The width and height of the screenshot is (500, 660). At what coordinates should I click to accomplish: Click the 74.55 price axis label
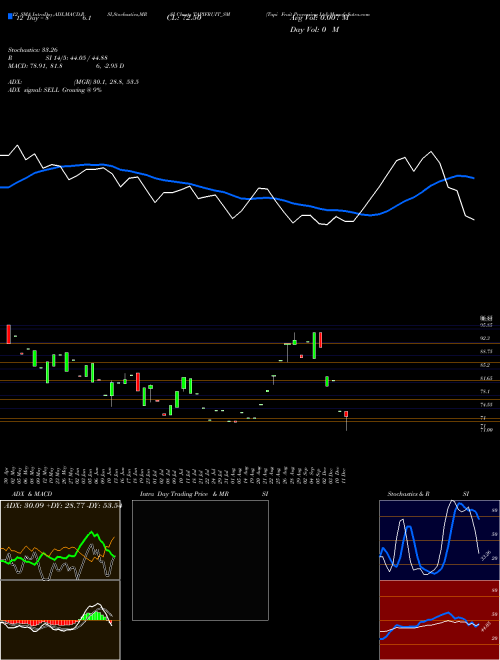click(x=487, y=405)
